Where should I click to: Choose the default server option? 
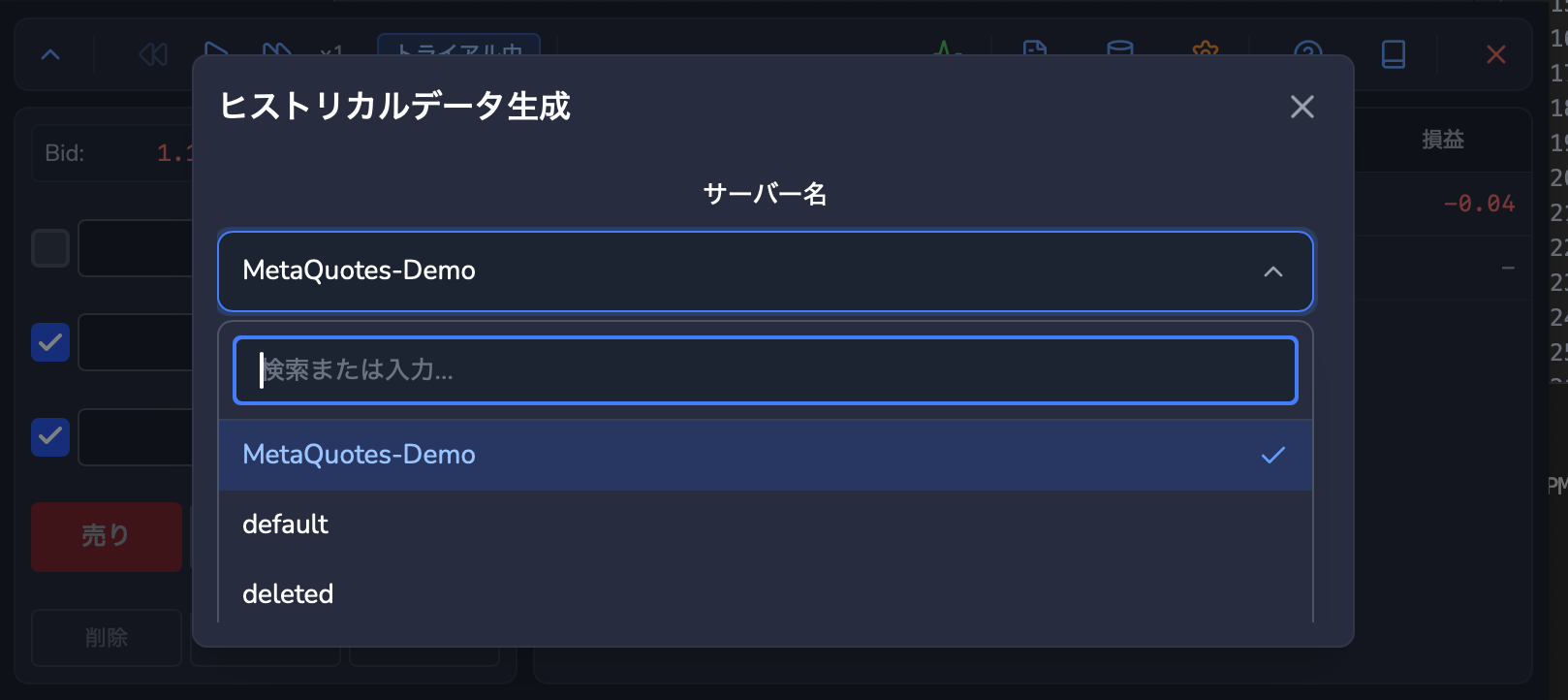pos(766,525)
